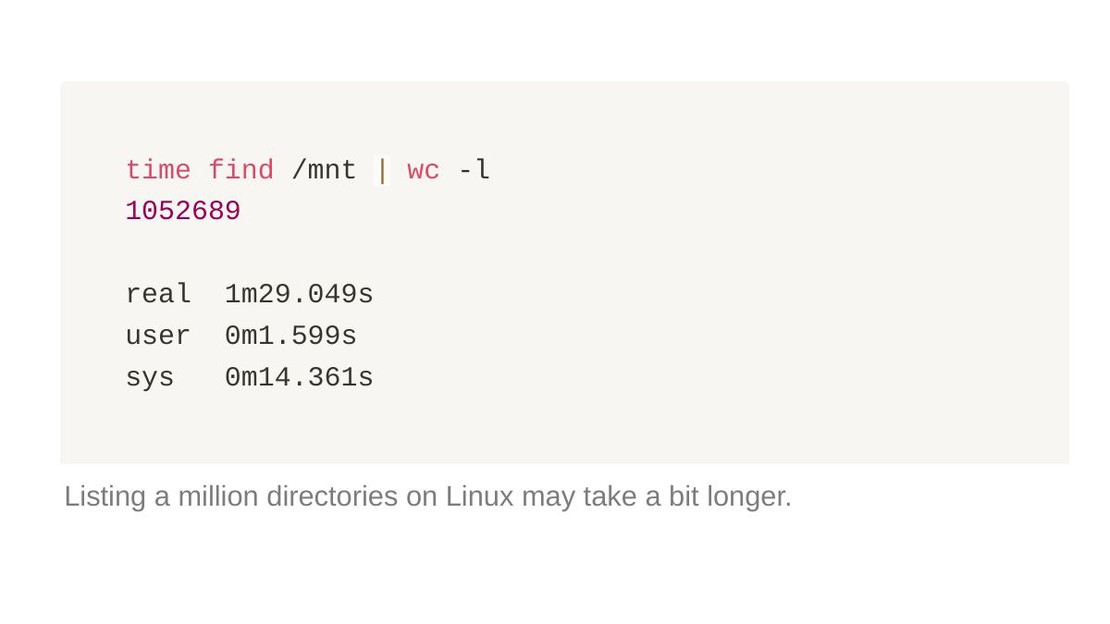Click the user time value 0m1.599s

click(290, 336)
